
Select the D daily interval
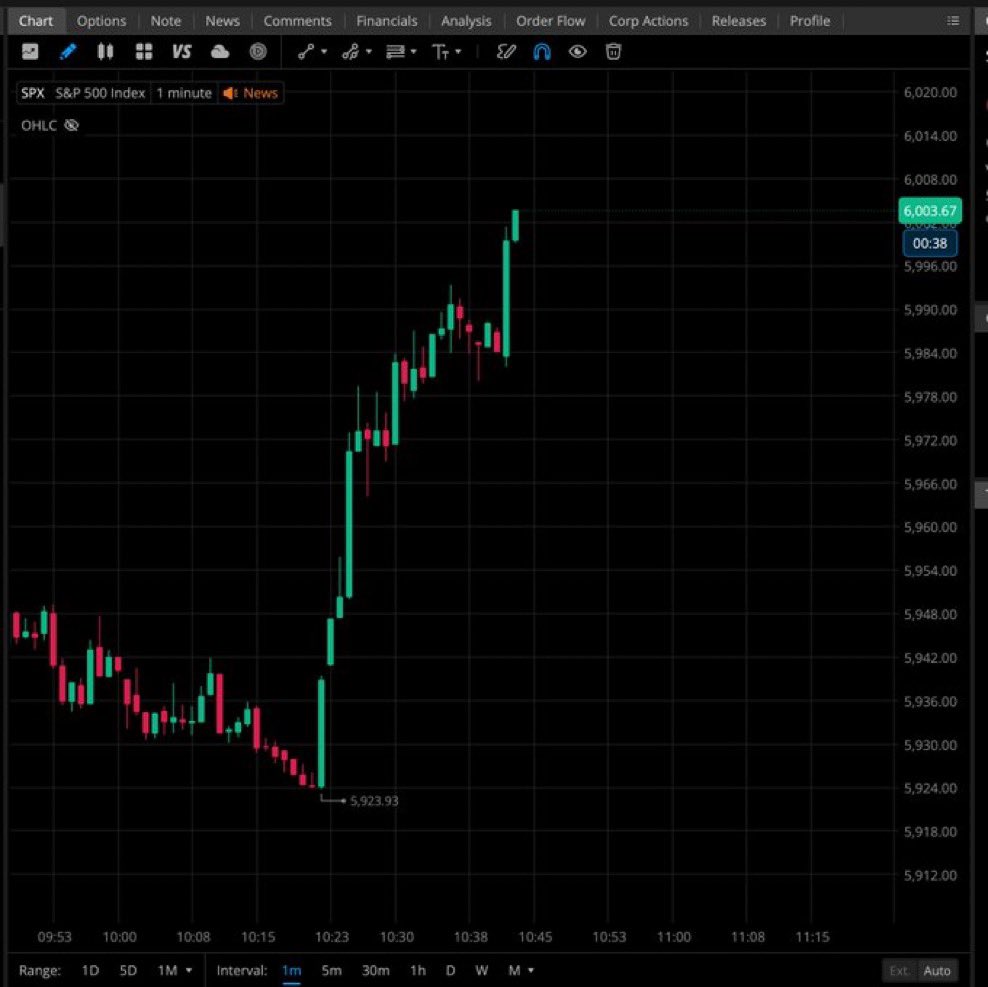pyautogui.click(x=451, y=970)
